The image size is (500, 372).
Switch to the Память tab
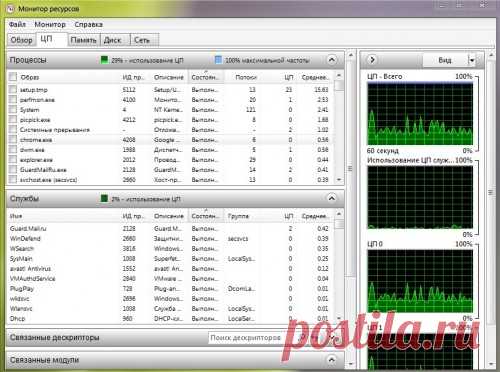[83, 40]
